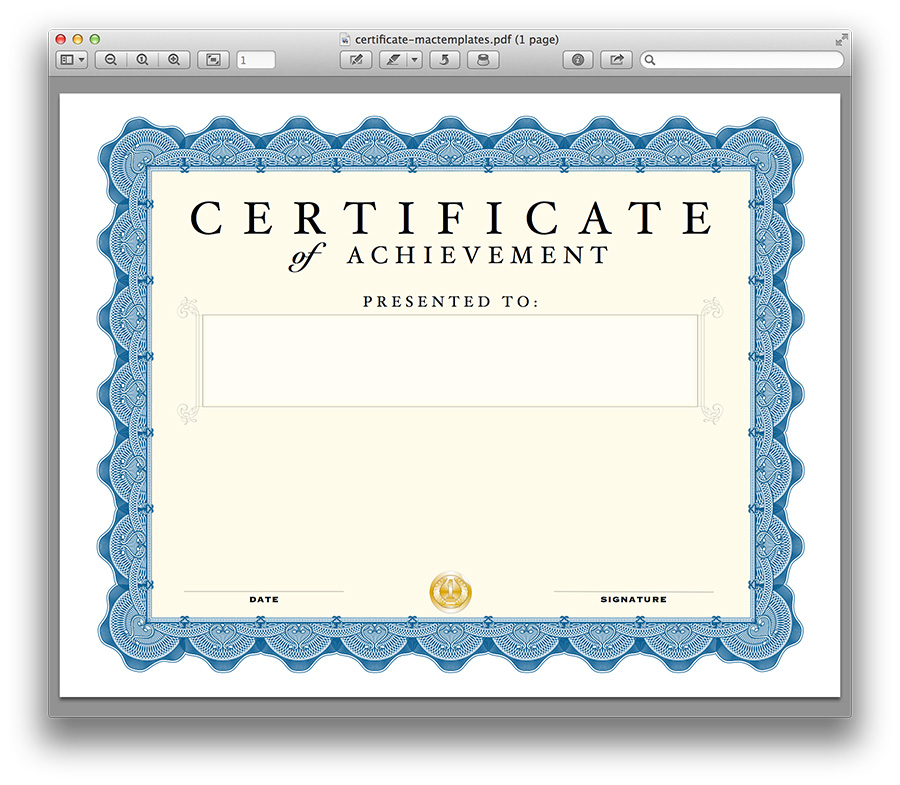Click the print toolbar button
This screenshot has width=900, height=785.
coord(483,60)
